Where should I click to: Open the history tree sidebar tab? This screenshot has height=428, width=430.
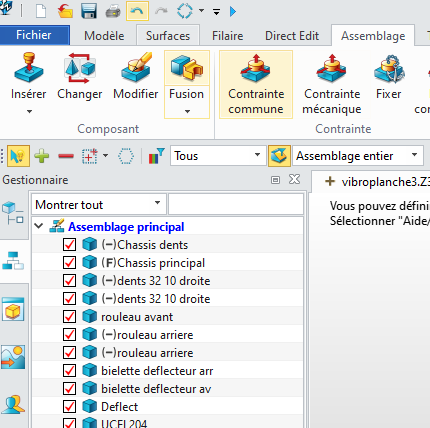click(x=13, y=213)
